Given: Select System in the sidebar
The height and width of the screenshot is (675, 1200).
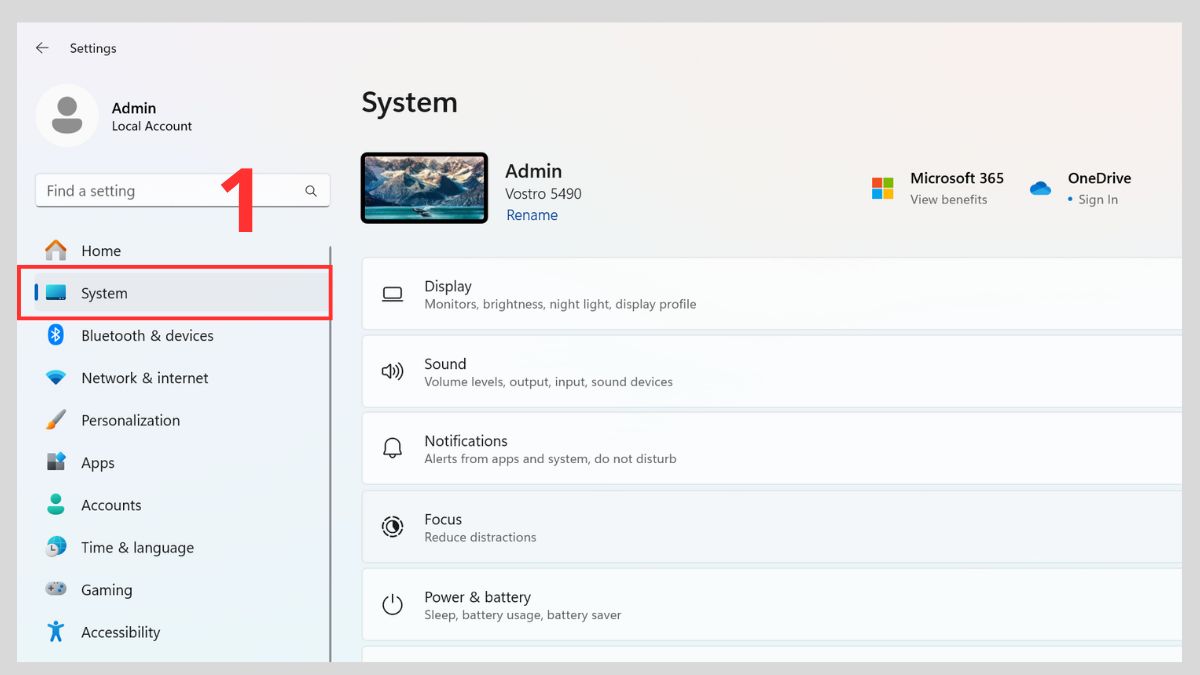Looking at the screenshot, I should (104, 293).
